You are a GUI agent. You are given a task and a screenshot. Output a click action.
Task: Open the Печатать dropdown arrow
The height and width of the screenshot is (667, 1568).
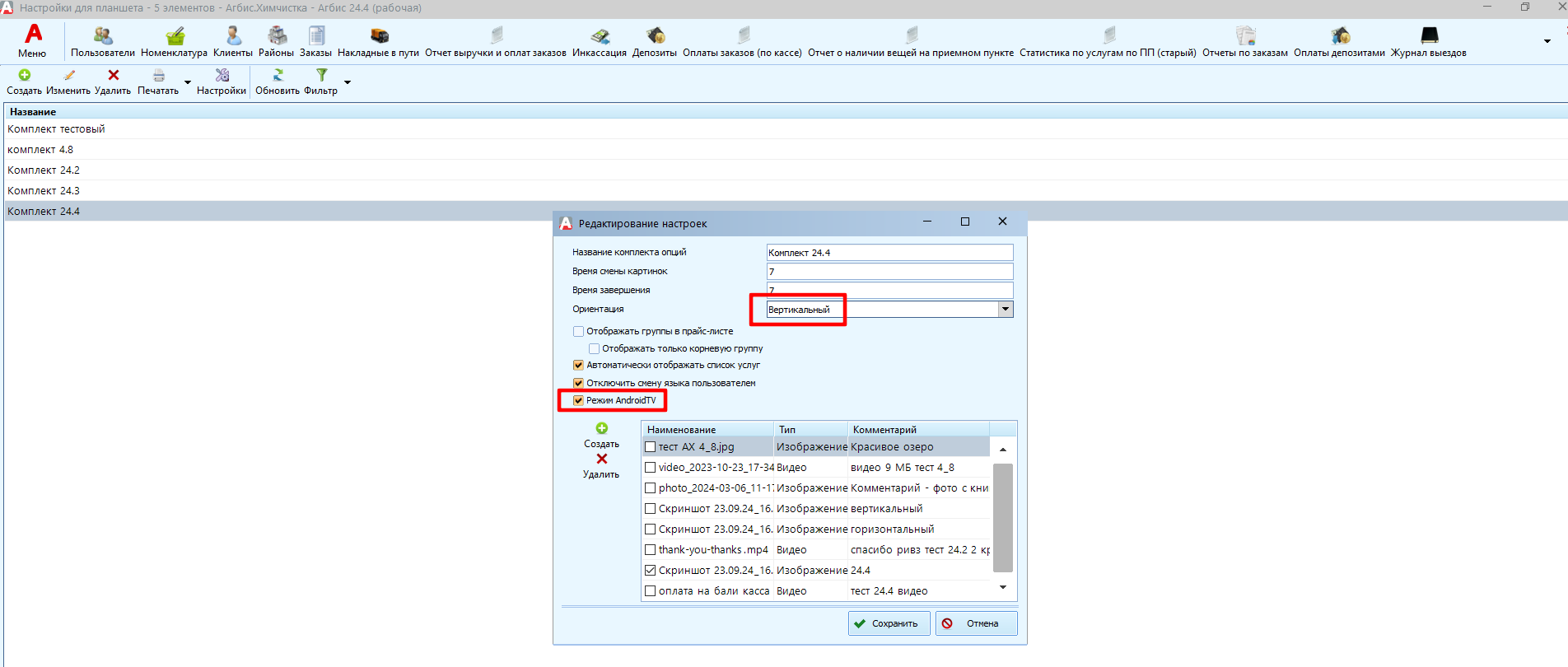click(x=188, y=82)
